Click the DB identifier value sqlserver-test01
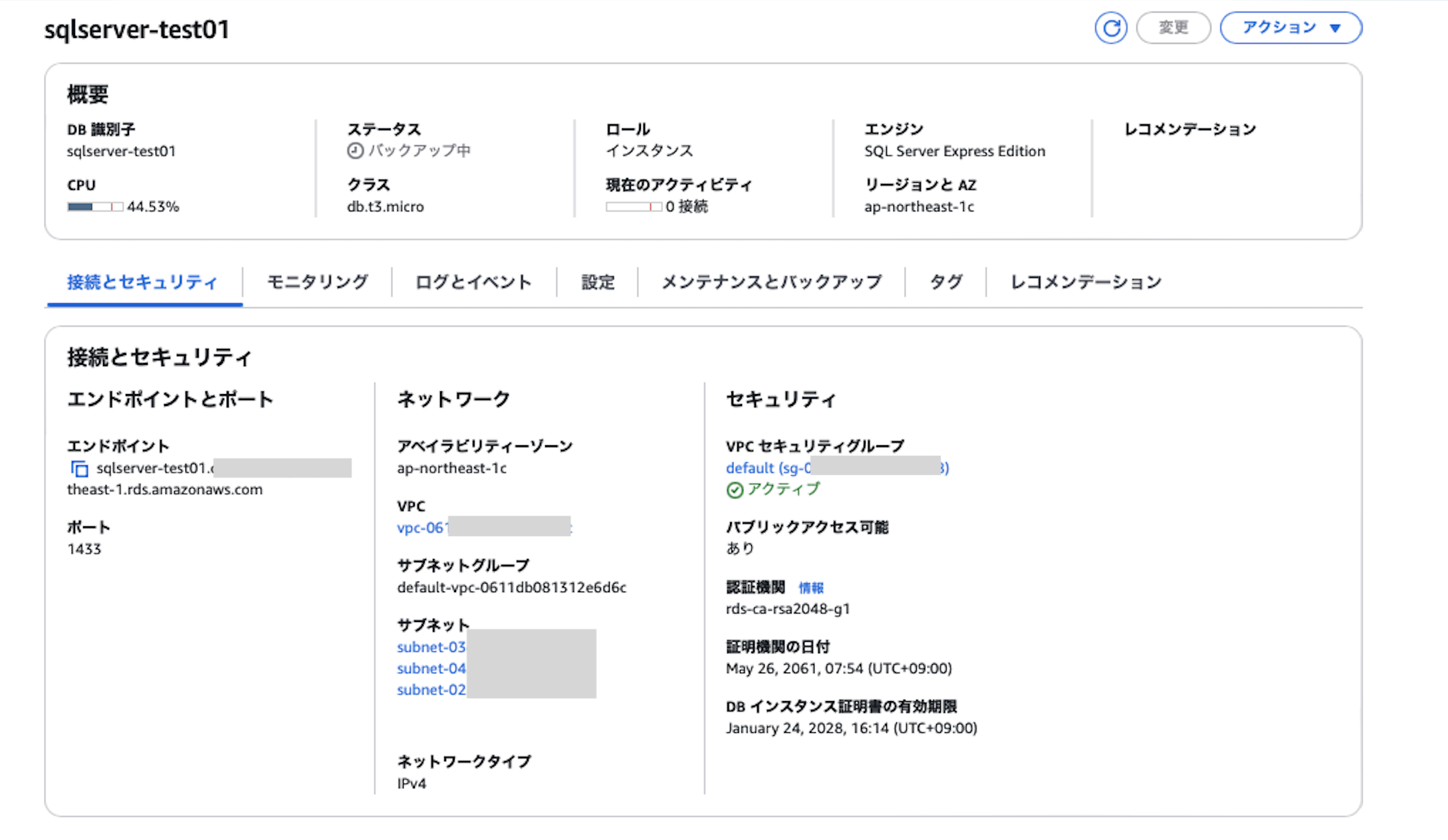This screenshot has width=1448, height=840. tap(122, 152)
